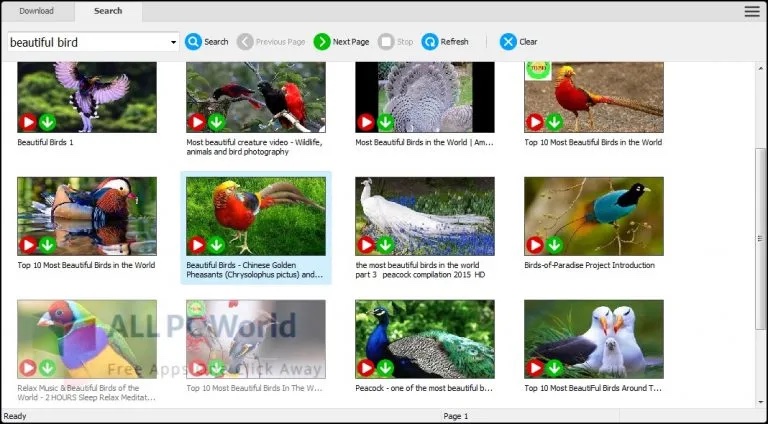Image resolution: width=768 pixels, height=424 pixels.
Task: Play the peacock compilation 2015 video
Action: [365, 245]
